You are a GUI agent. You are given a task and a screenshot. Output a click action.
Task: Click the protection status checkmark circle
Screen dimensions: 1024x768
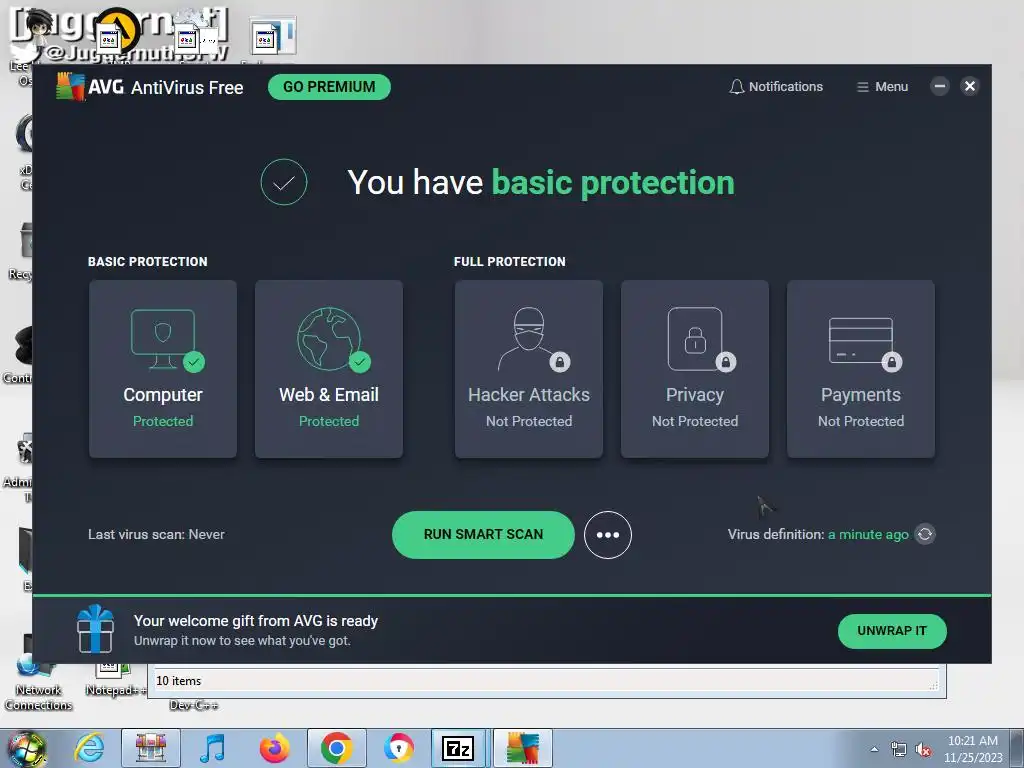(x=283, y=182)
